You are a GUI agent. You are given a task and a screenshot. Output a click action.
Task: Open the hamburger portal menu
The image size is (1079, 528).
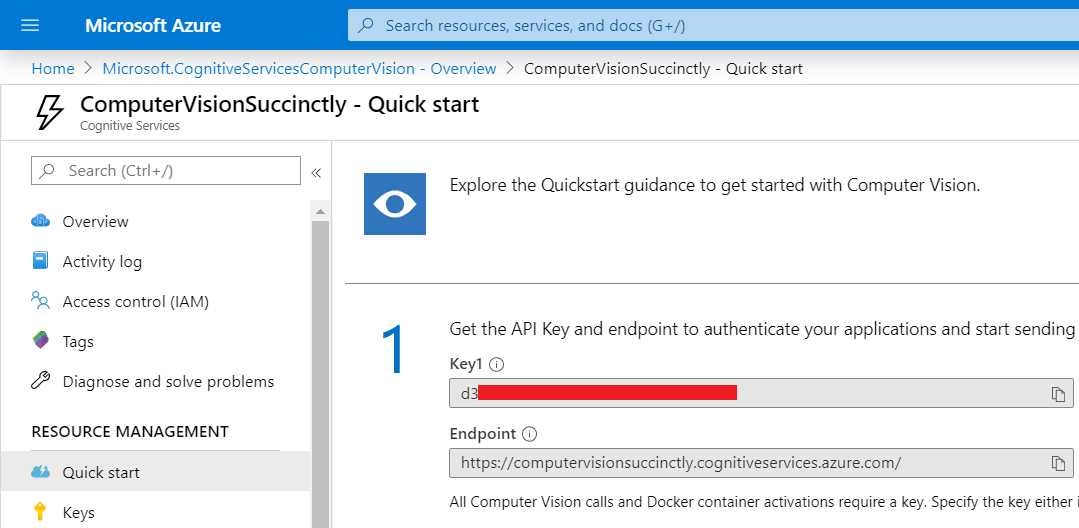pyautogui.click(x=30, y=25)
